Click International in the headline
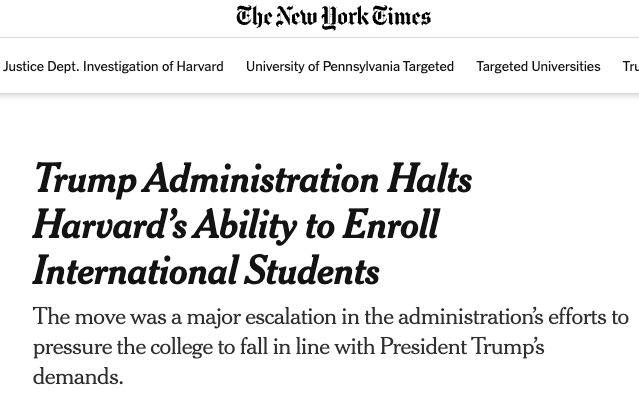Screen dimensions: 639x396 pos(135,271)
